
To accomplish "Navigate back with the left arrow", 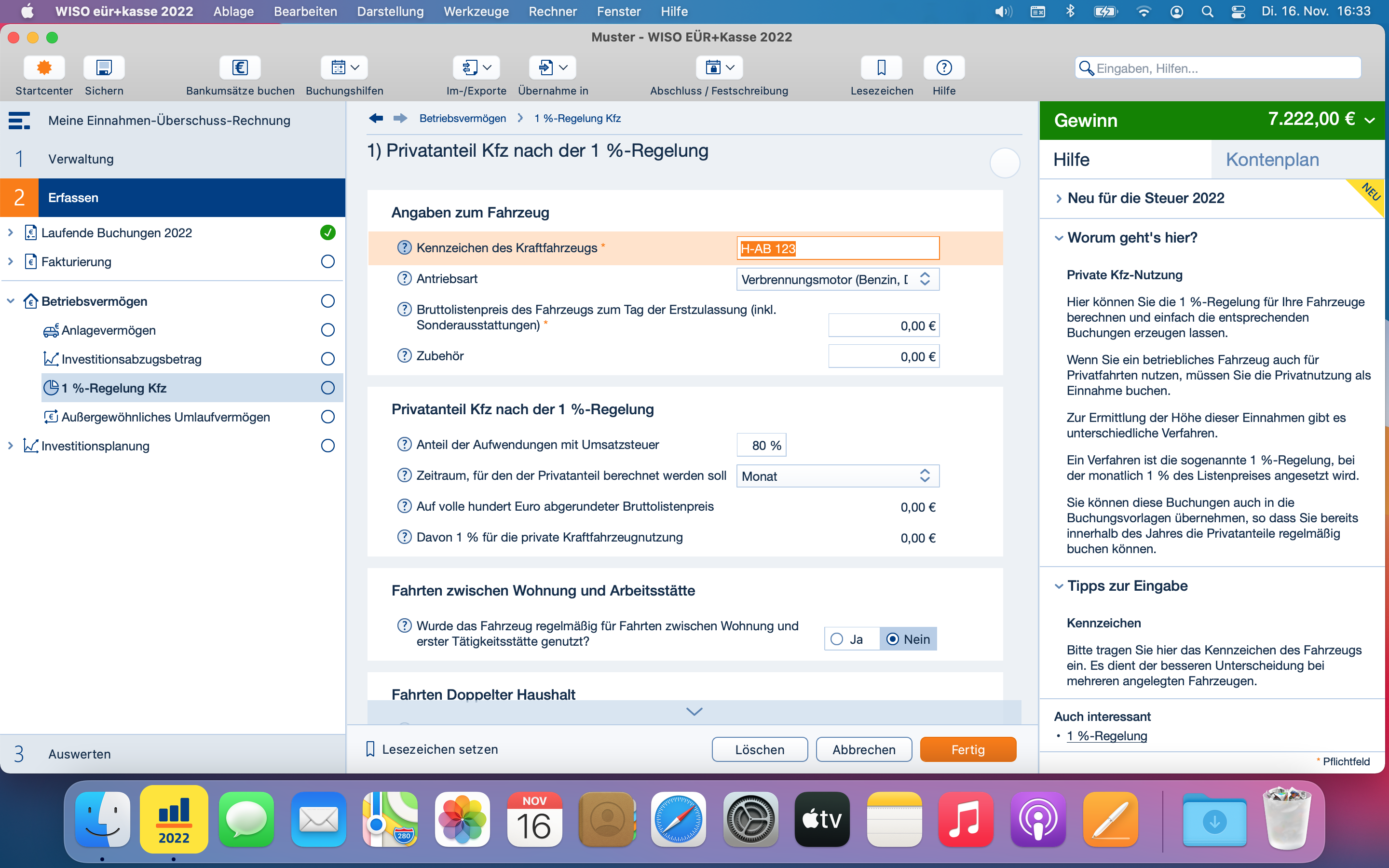I will click(x=376, y=118).
